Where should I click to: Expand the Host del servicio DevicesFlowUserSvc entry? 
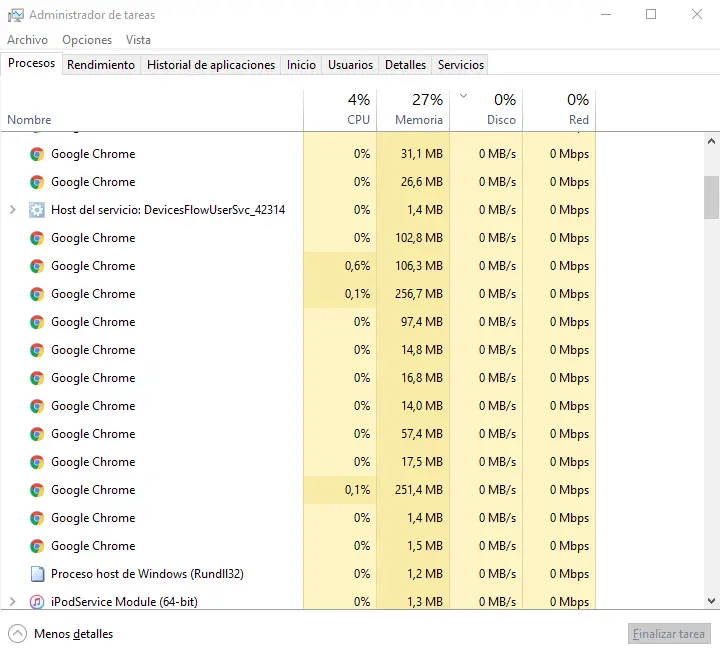12,210
